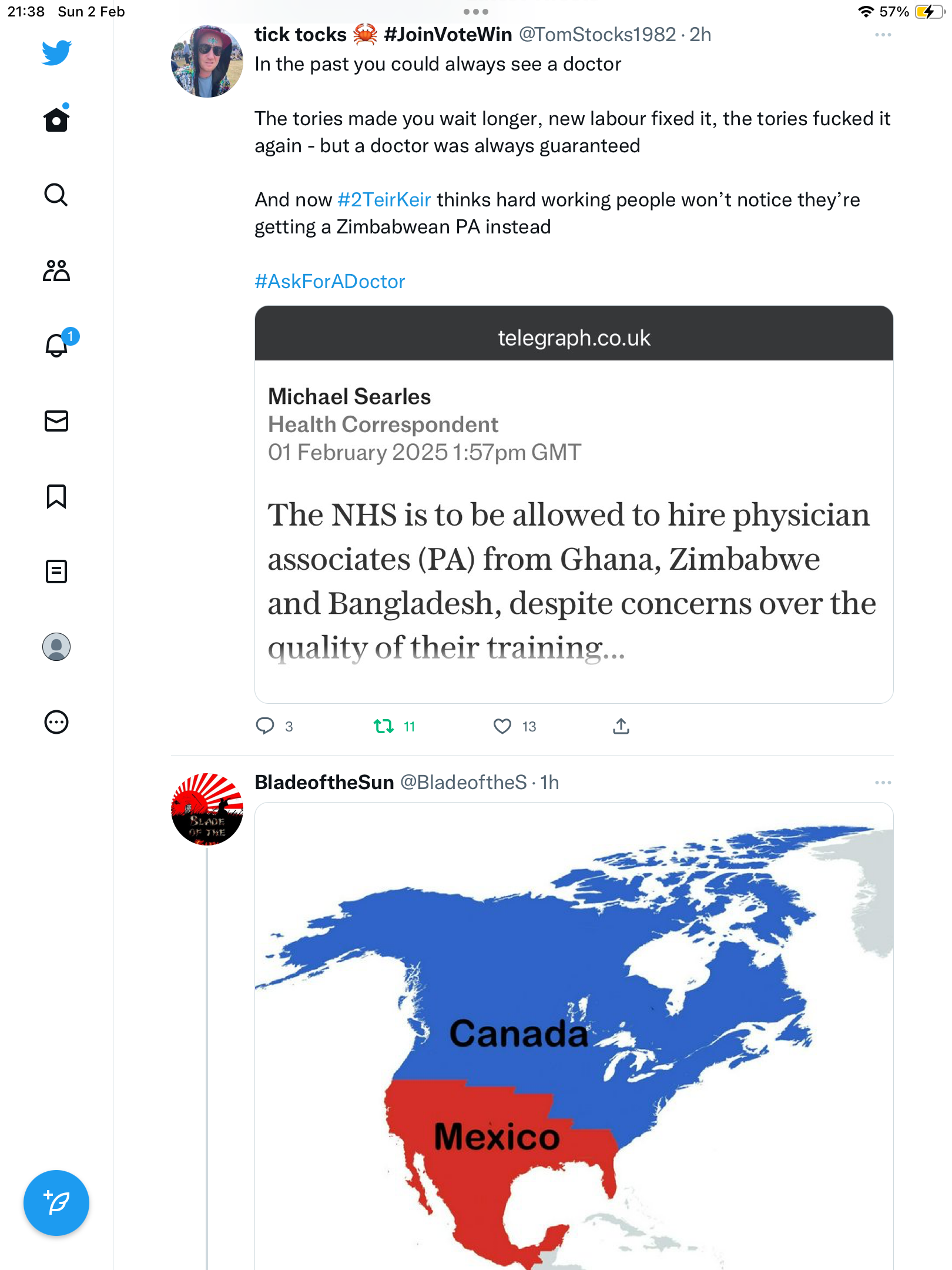Open the Canada Mexico map image
Viewport: 952px width, 1270px height.
coord(574,1036)
